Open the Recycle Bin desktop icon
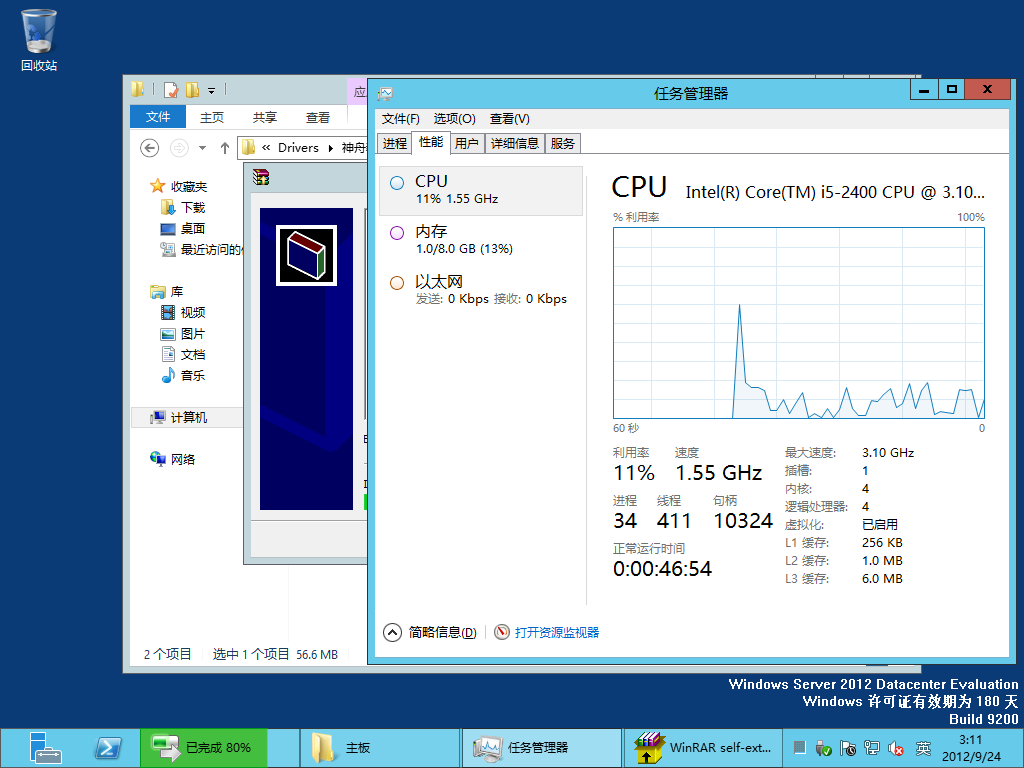Image resolution: width=1024 pixels, height=768 pixels. pos(39,39)
